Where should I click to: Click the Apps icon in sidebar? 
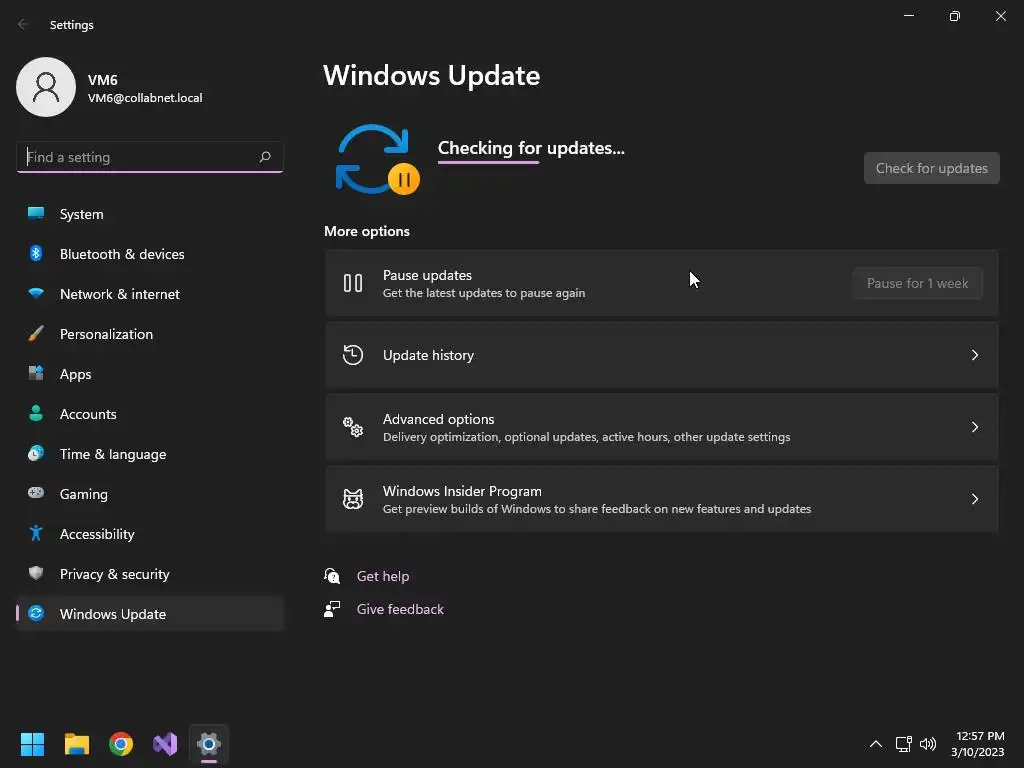click(36, 374)
